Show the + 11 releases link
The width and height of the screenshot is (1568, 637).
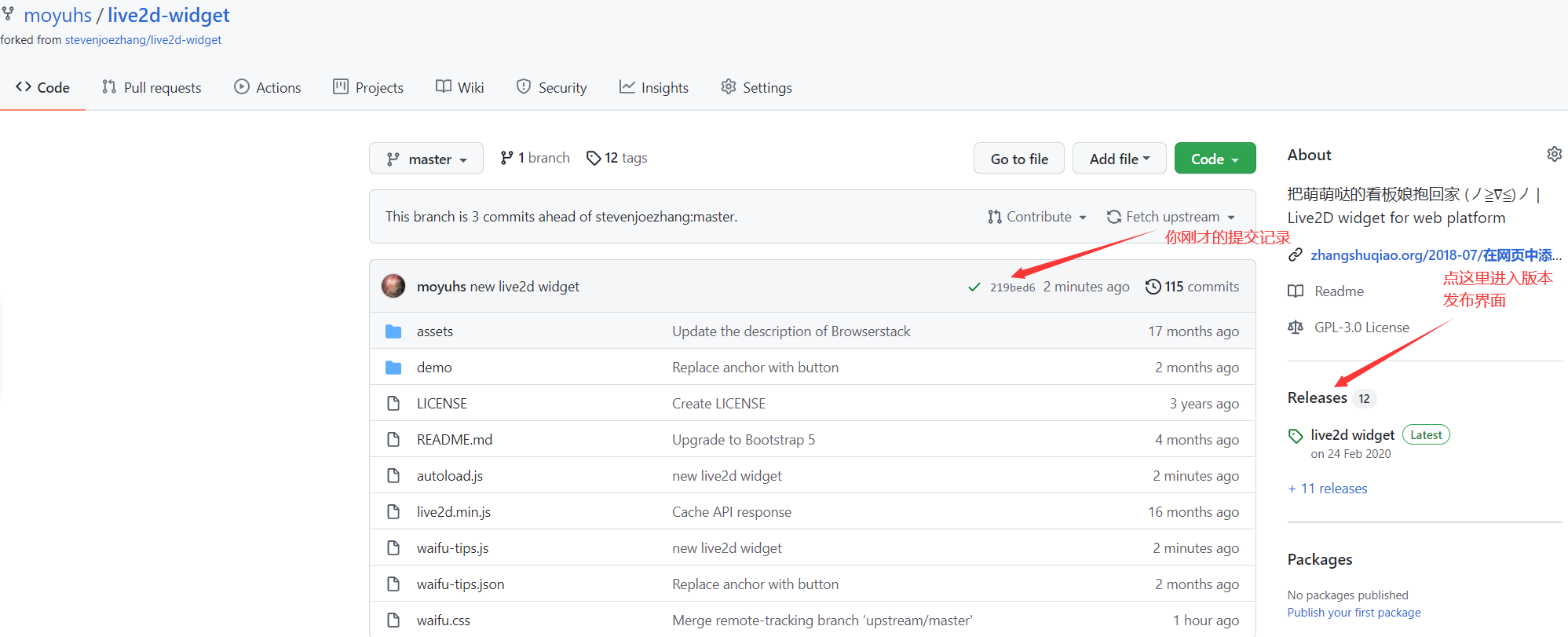click(x=1328, y=489)
